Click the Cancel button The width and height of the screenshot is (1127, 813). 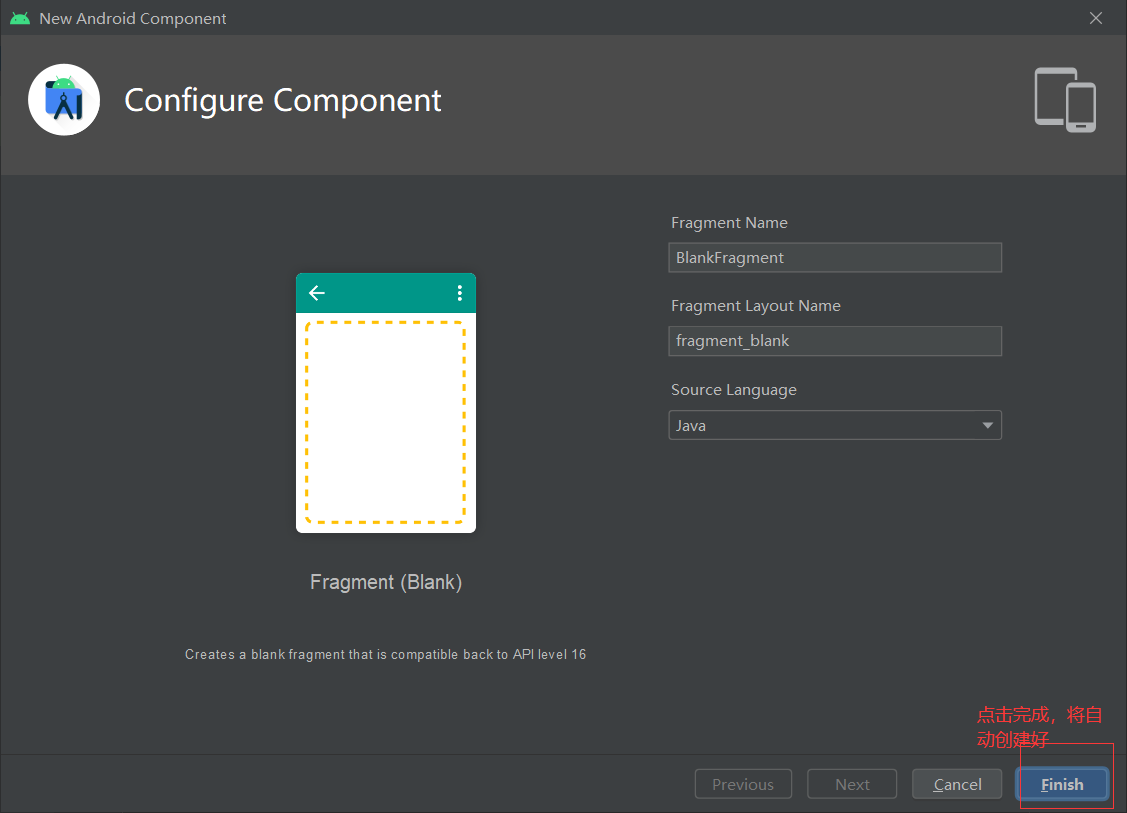click(x=957, y=784)
